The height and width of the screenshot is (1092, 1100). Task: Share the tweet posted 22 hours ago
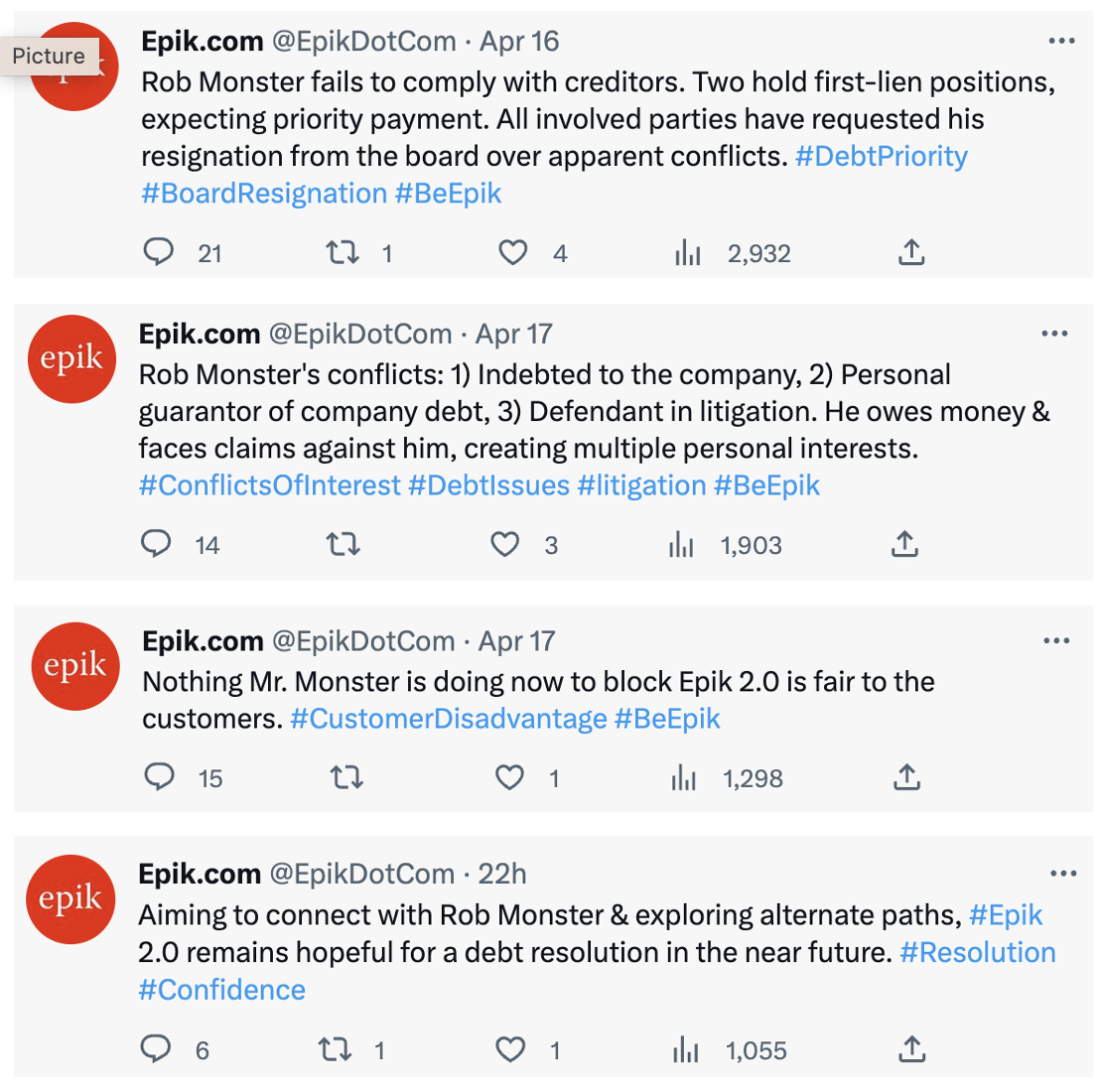(x=908, y=1049)
